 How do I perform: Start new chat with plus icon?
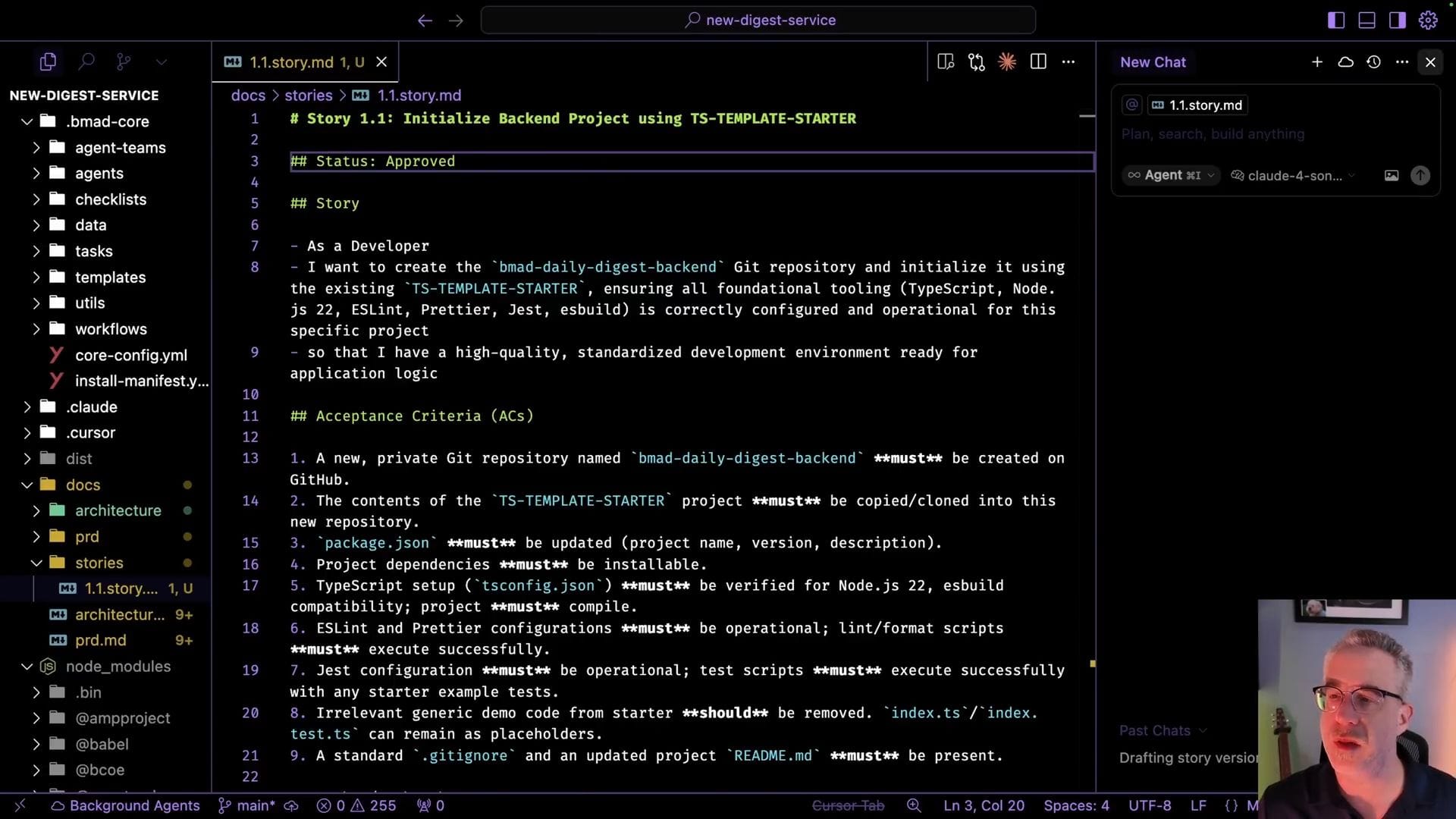[1317, 62]
